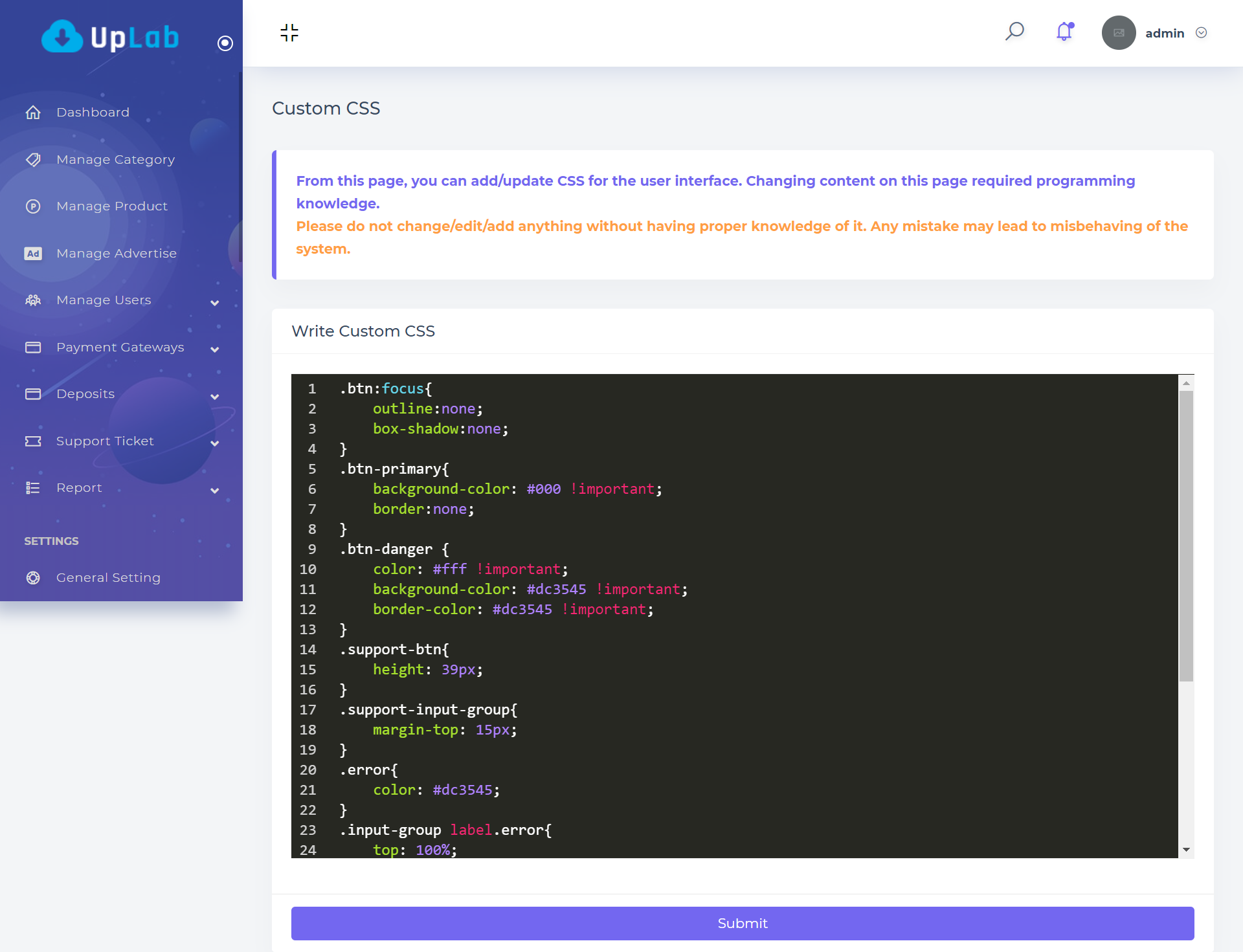Click the admin avatar image
The width and height of the screenshot is (1243, 952).
pos(1118,33)
